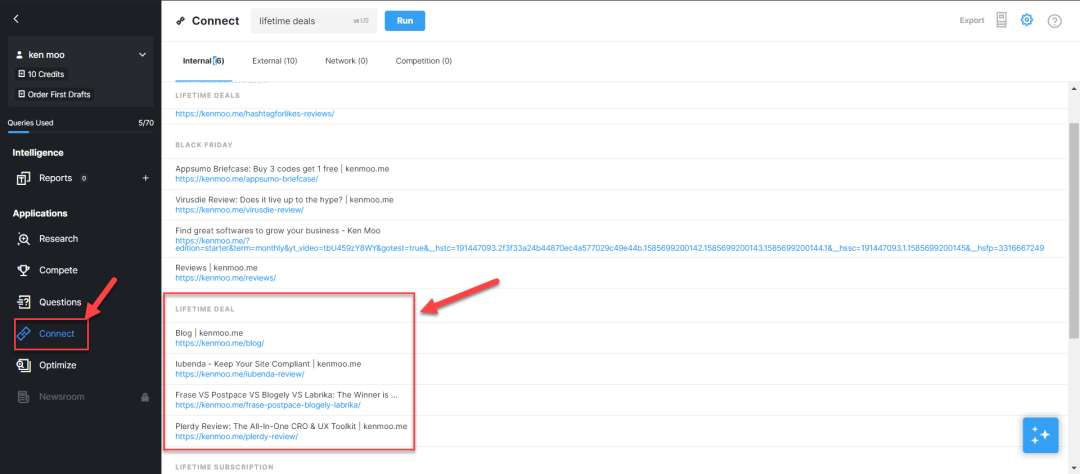Click the Compete trophy icon
This screenshot has width=1080, height=474.
click(23, 270)
